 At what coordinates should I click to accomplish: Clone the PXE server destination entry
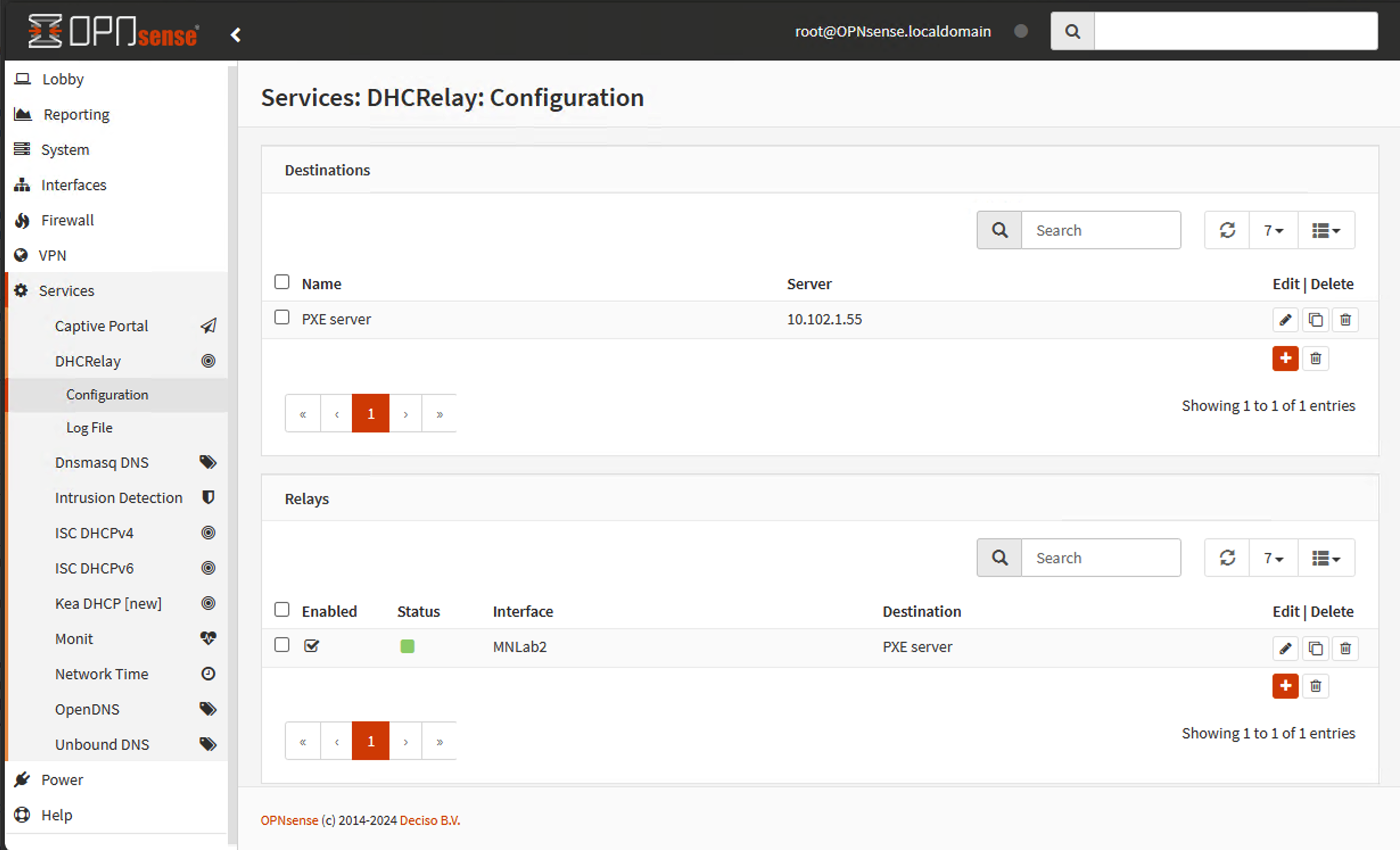pos(1315,320)
